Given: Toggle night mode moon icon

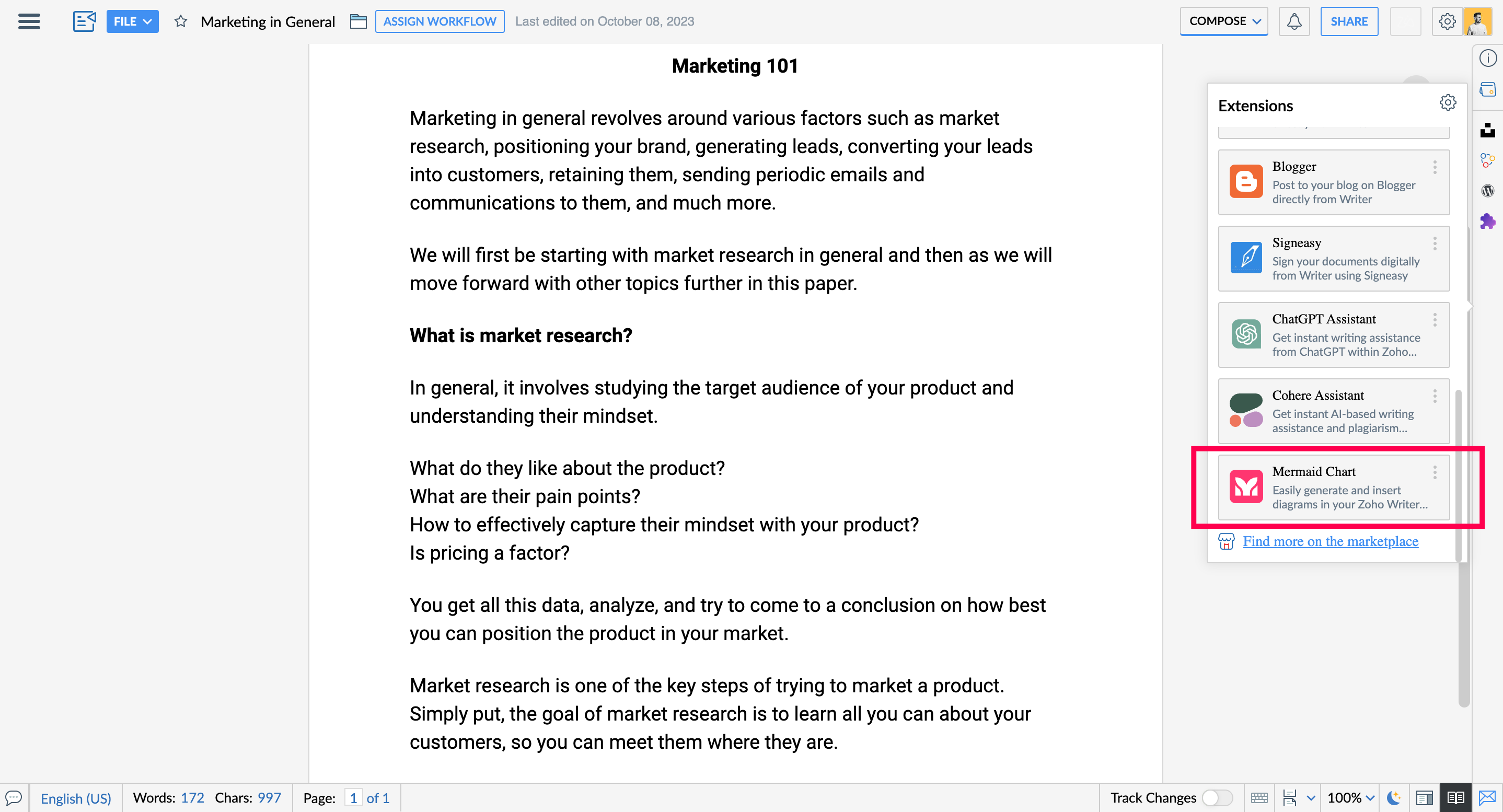Looking at the screenshot, I should tap(1394, 797).
